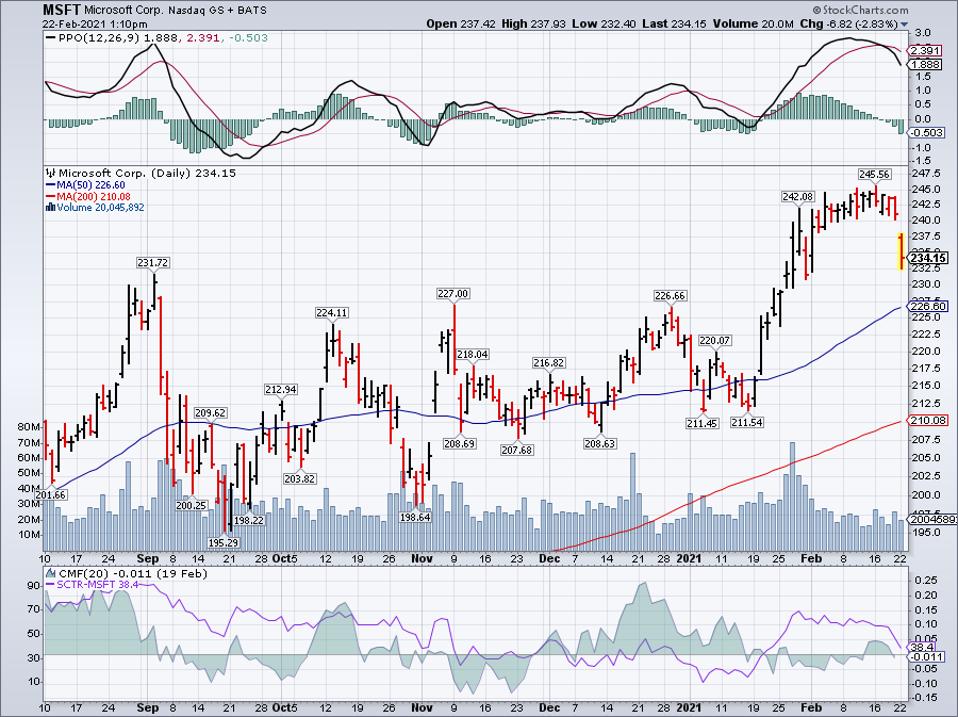
Task: Click the 234.15 last price axis tag
Action: 929,258
